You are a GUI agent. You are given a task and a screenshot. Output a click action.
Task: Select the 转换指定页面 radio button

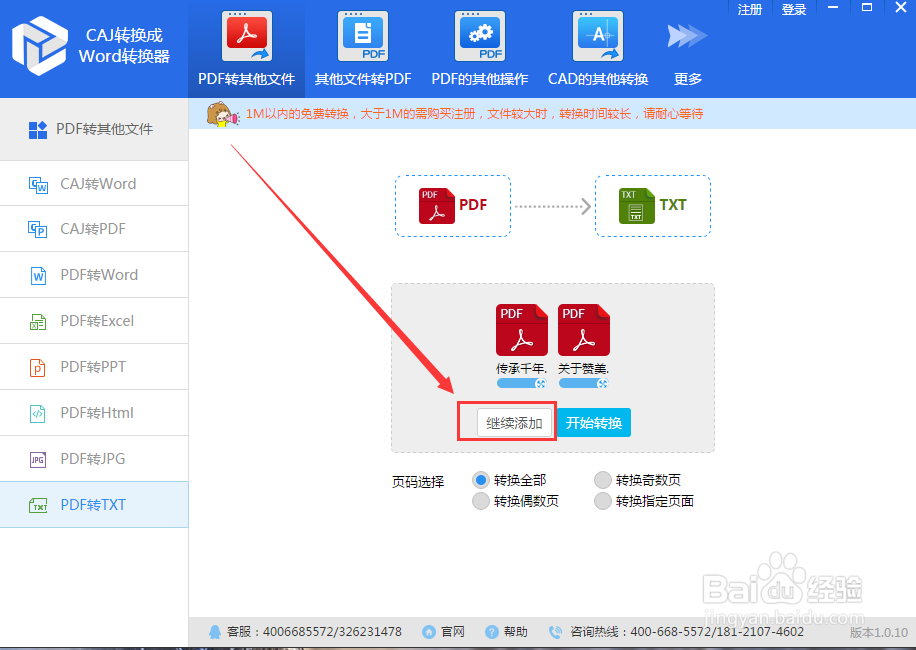[x=602, y=501]
